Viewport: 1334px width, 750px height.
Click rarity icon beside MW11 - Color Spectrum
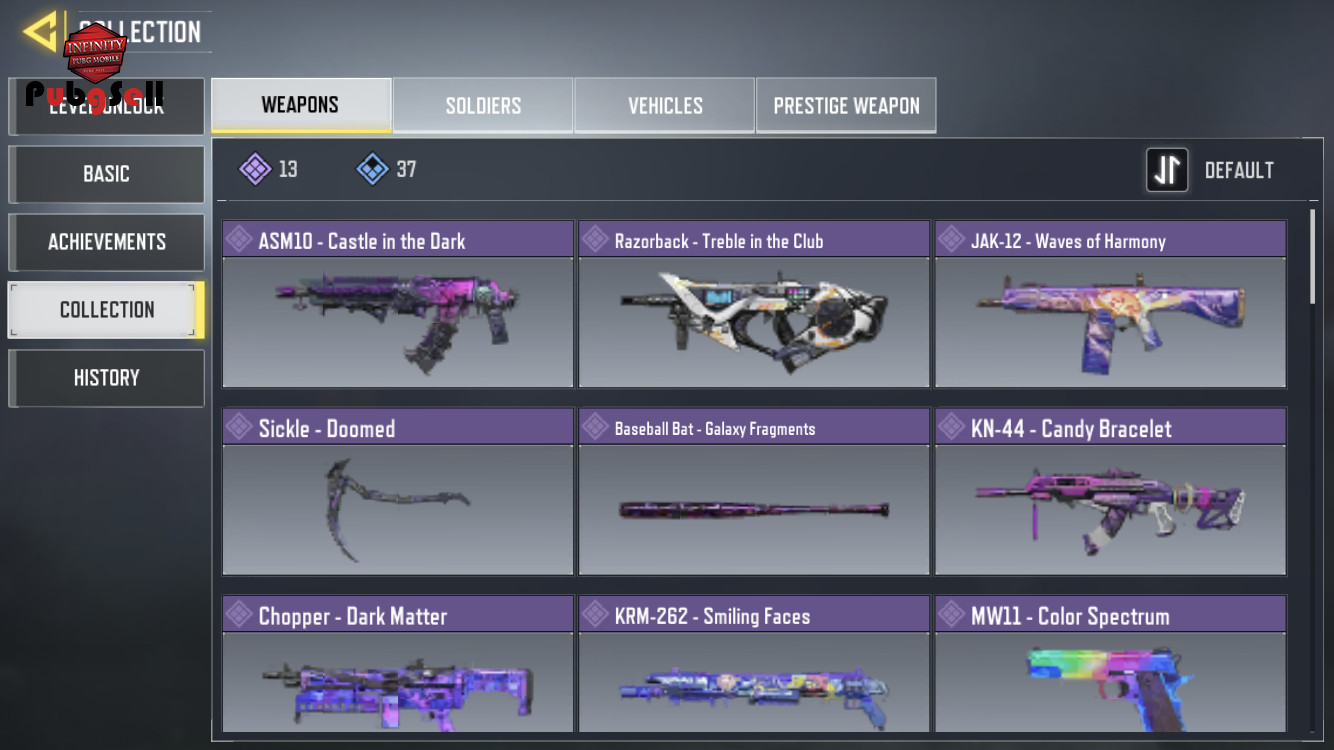[951, 614]
